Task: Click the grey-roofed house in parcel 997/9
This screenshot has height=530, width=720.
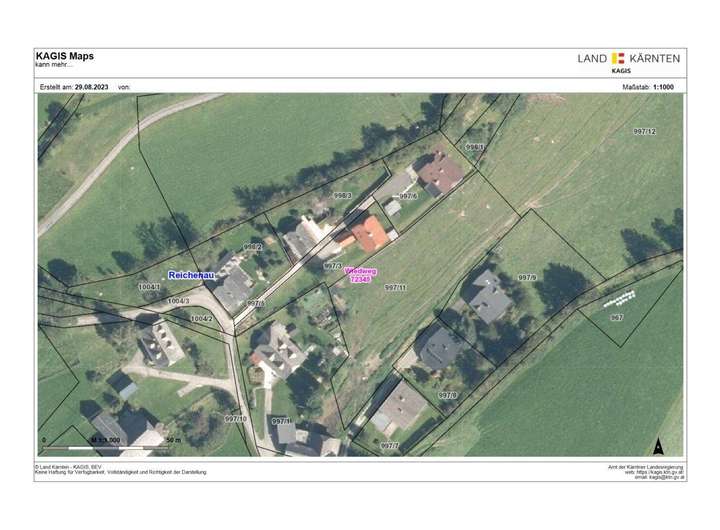Action: [489, 297]
